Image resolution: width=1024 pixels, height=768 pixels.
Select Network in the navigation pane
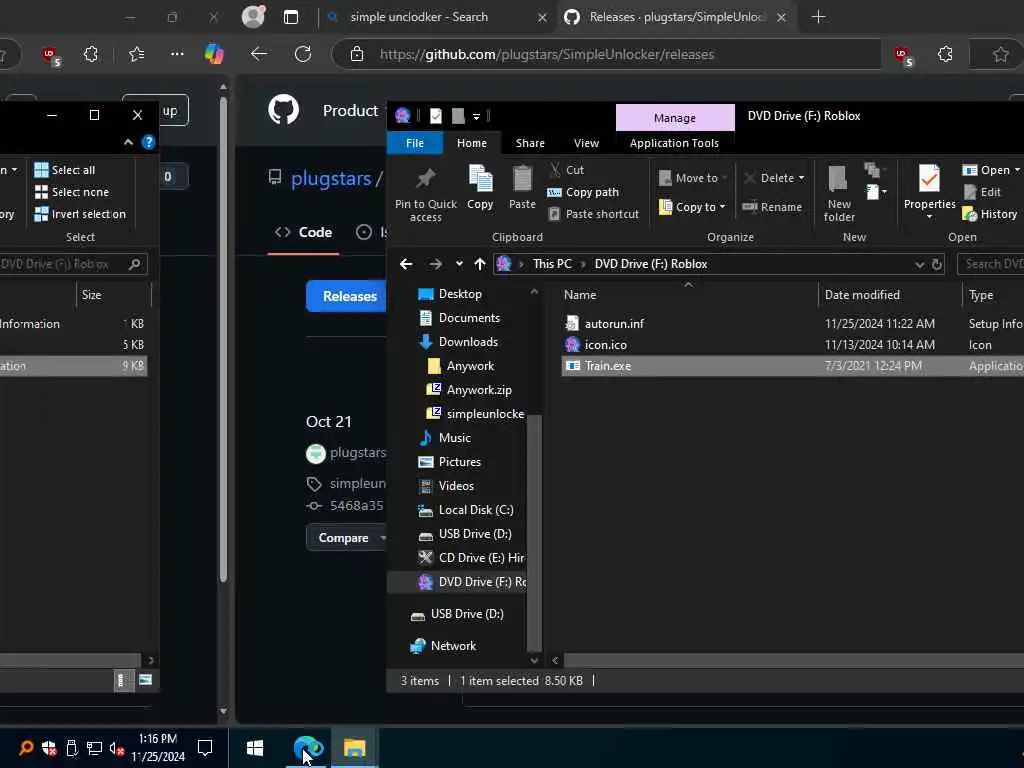(453, 646)
